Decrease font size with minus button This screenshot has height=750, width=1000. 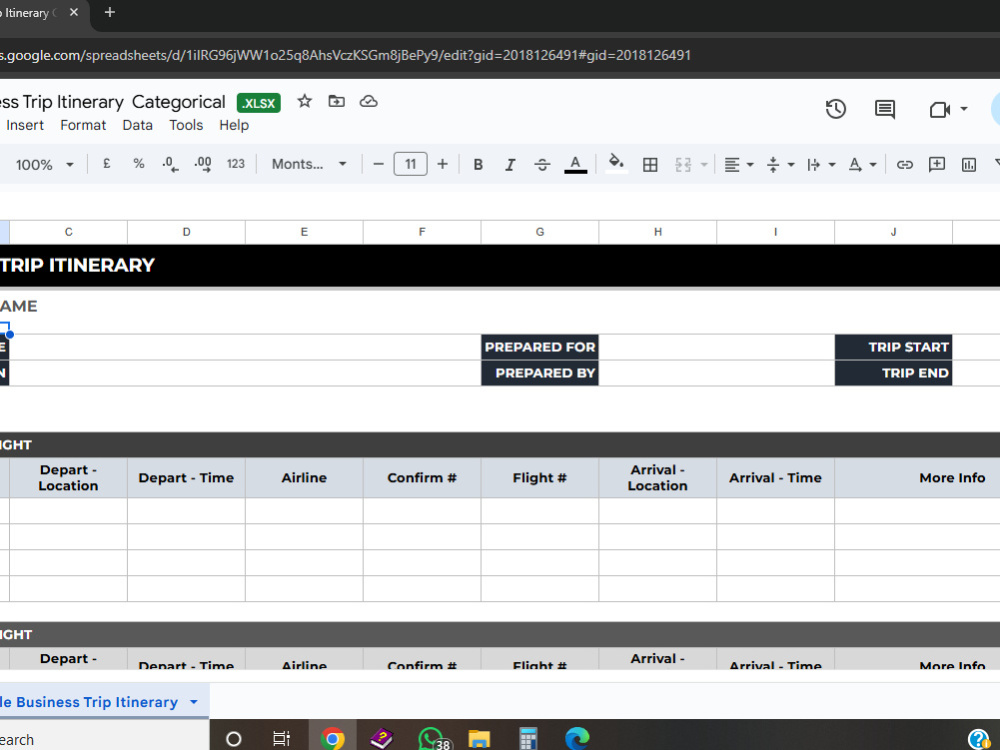tap(378, 164)
